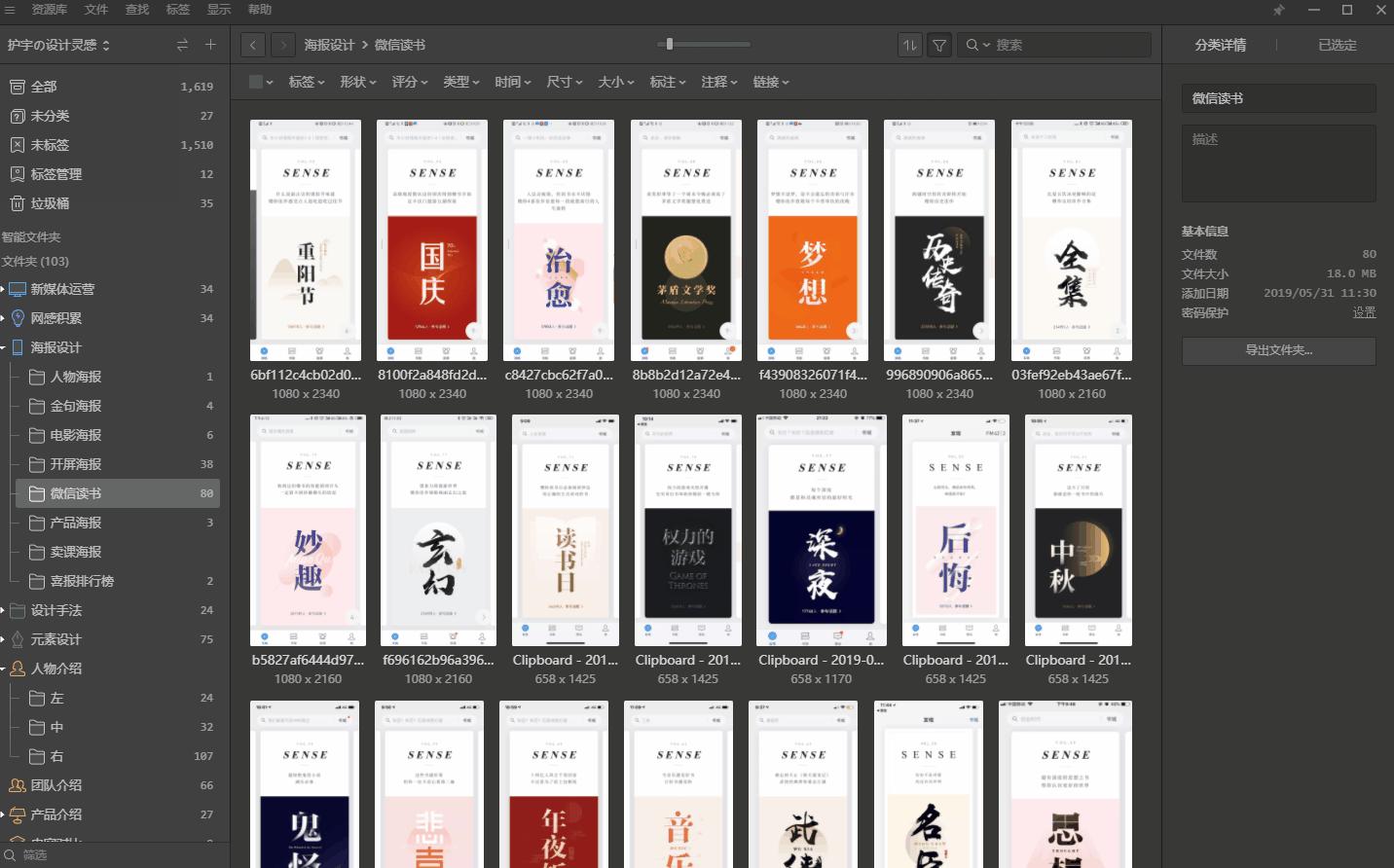Switch to the 分类详情 tab
The height and width of the screenshot is (868, 1394).
click(x=1220, y=45)
